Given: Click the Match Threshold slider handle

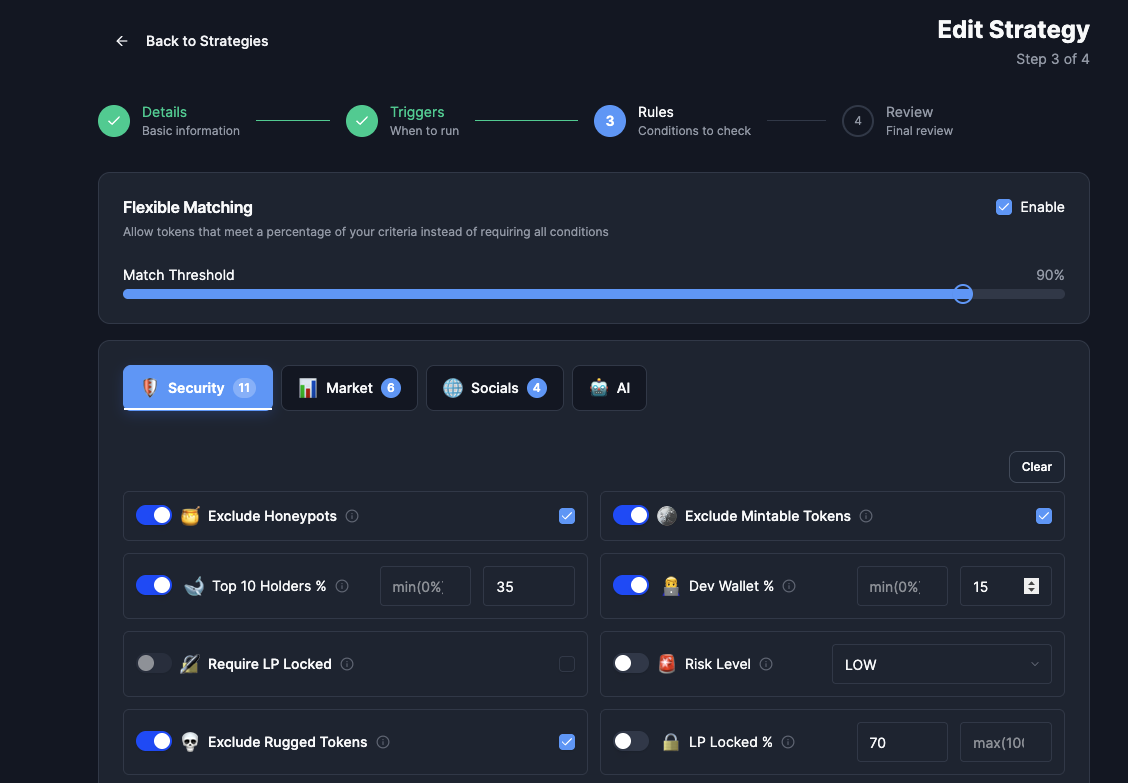Looking at the screenshot, I should click(x=962, y=293).
